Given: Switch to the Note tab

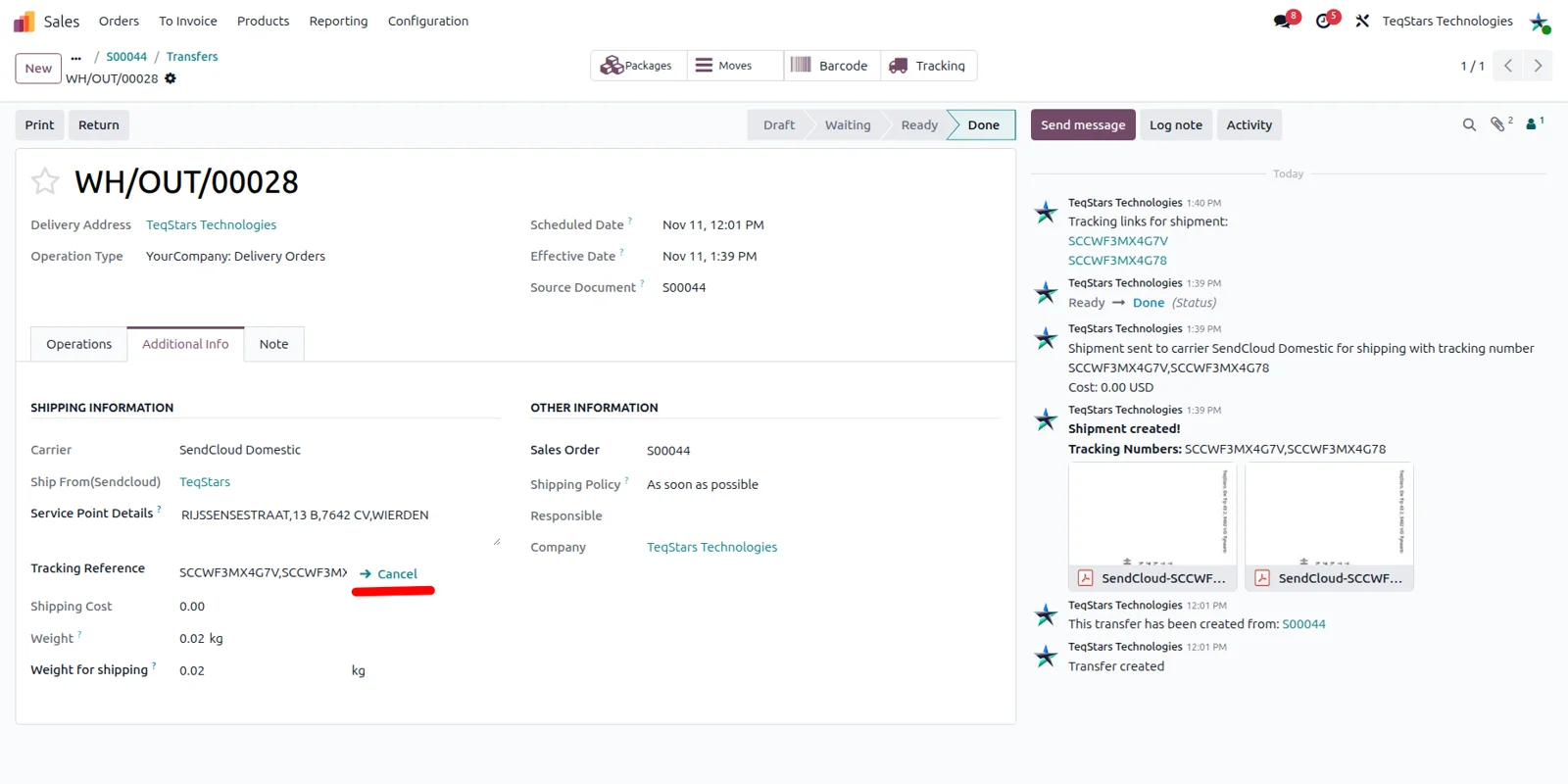Looking at the screenshot, I should click(x=273, y=344).
